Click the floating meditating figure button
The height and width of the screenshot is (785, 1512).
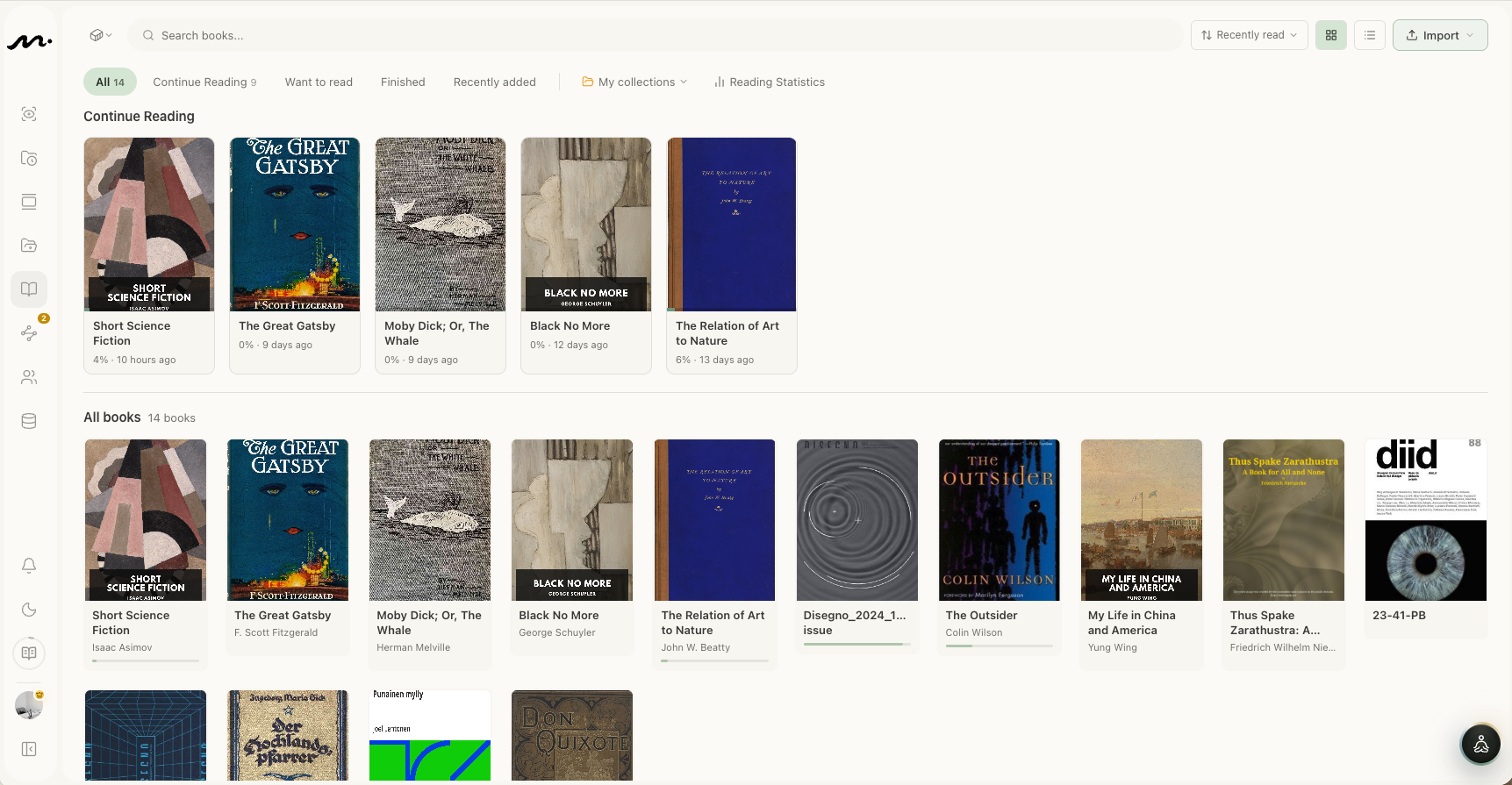1481,745
